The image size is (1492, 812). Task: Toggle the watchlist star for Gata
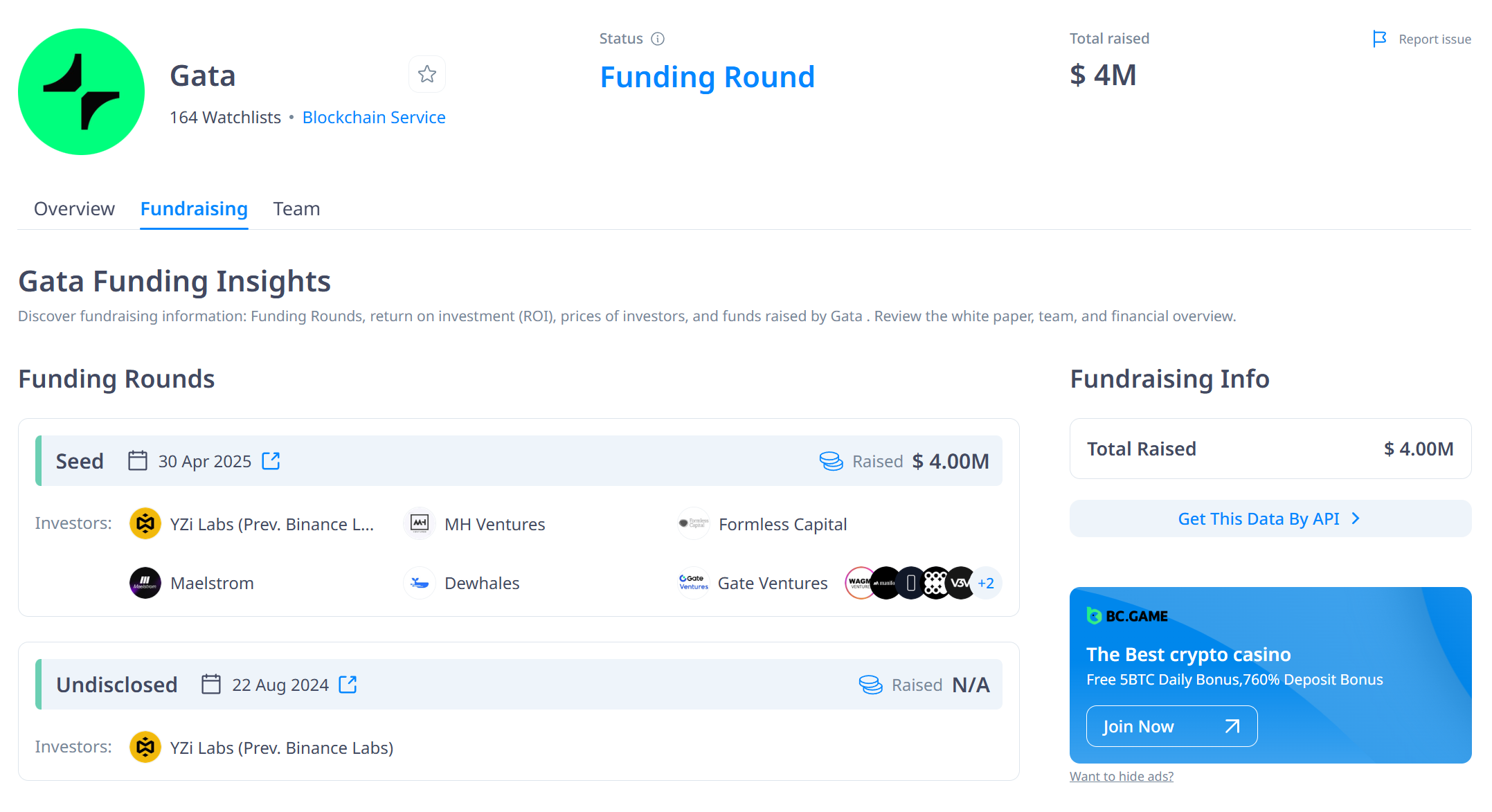[427, 74]
